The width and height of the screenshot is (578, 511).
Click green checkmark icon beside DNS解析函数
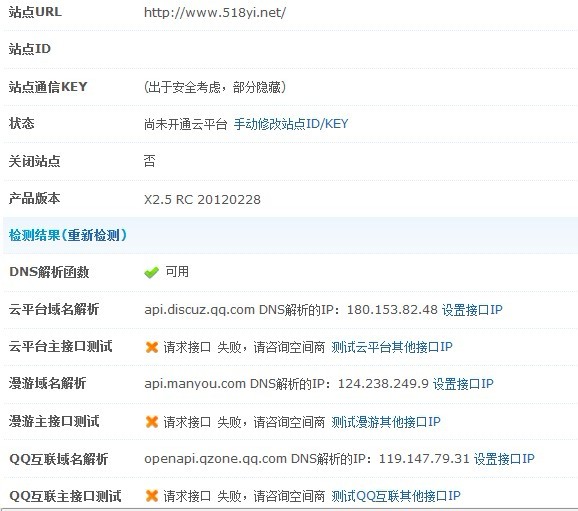click(x=151, y=272)
